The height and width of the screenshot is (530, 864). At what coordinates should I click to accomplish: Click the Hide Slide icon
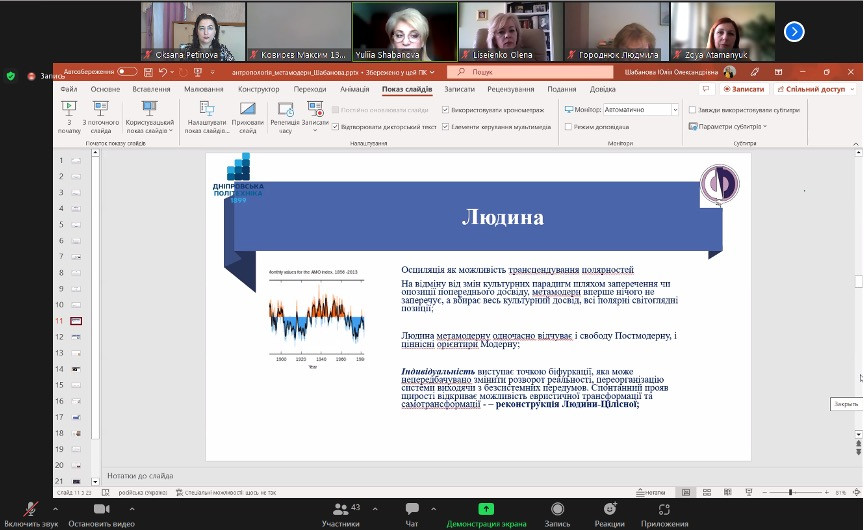point(247,117)
